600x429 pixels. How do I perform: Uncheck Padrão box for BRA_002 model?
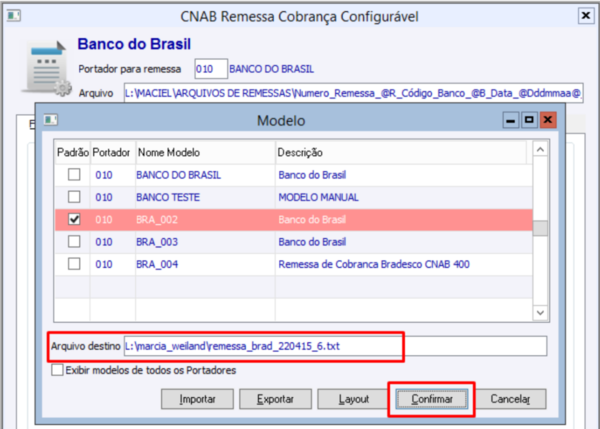click(74, 219)
